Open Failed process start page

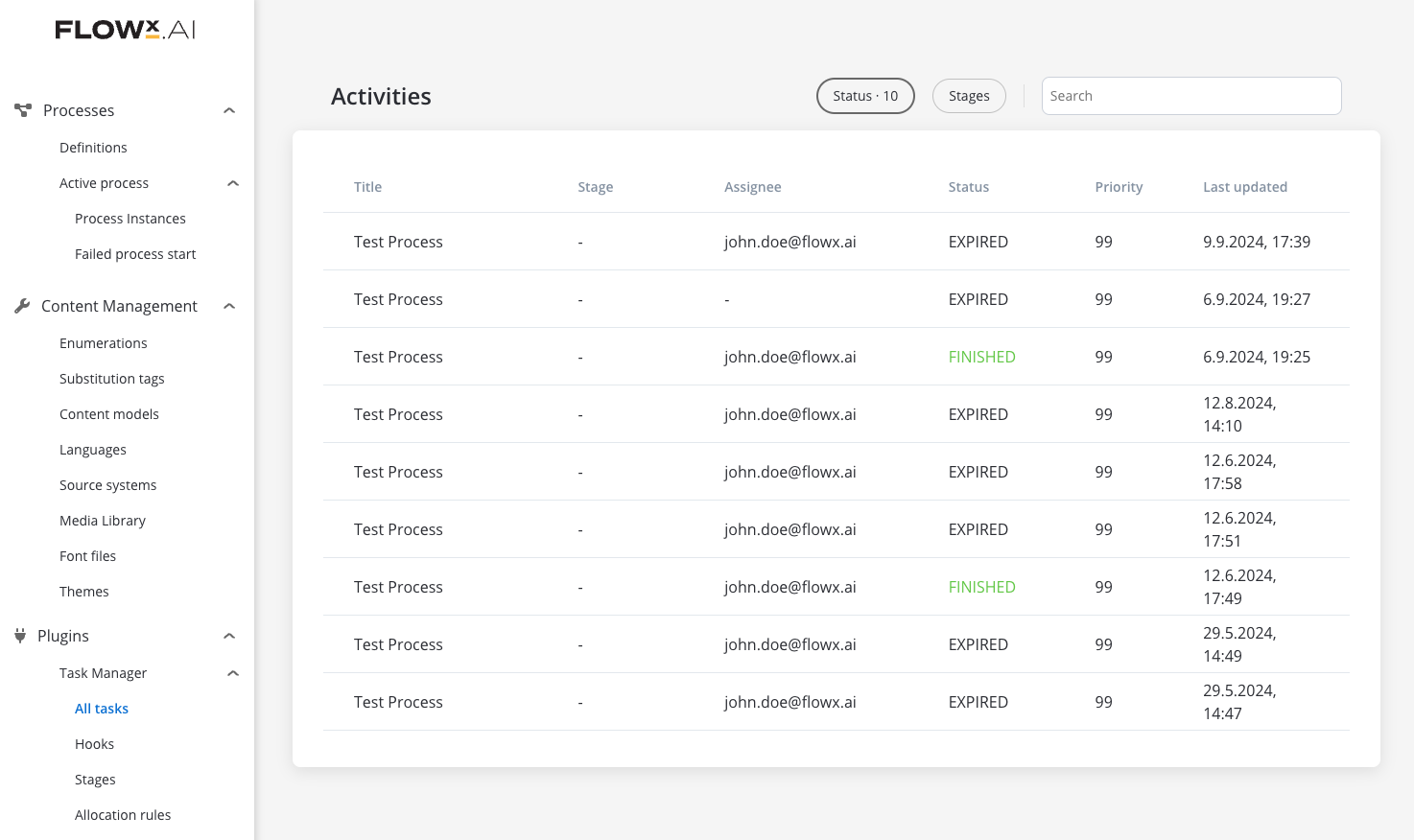[135, 254]
